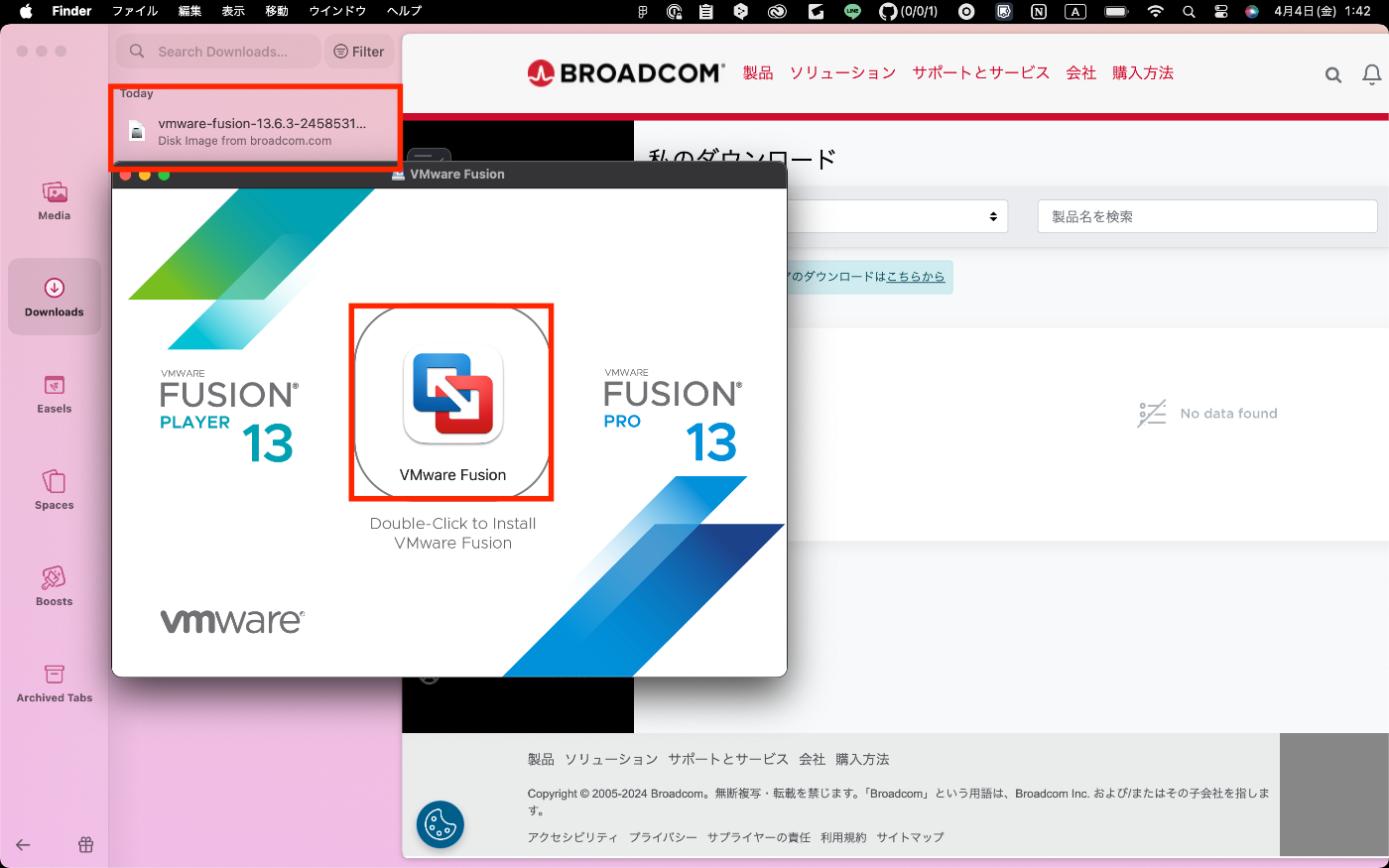Open the clipboard manager menu bar icon
The image size is (1389, 868).
[x=705, y=12]
